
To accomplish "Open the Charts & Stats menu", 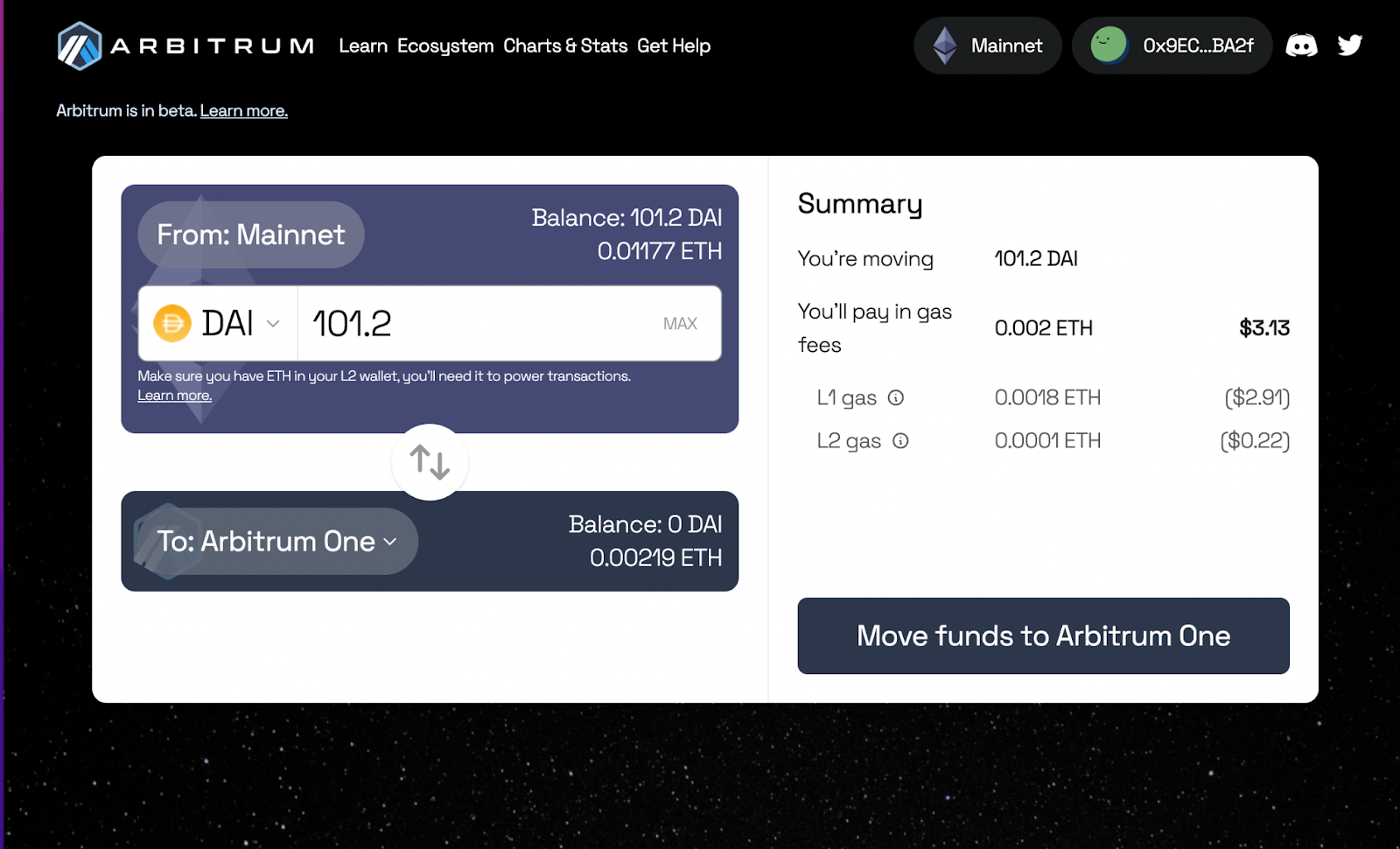I will coord(565,46).
